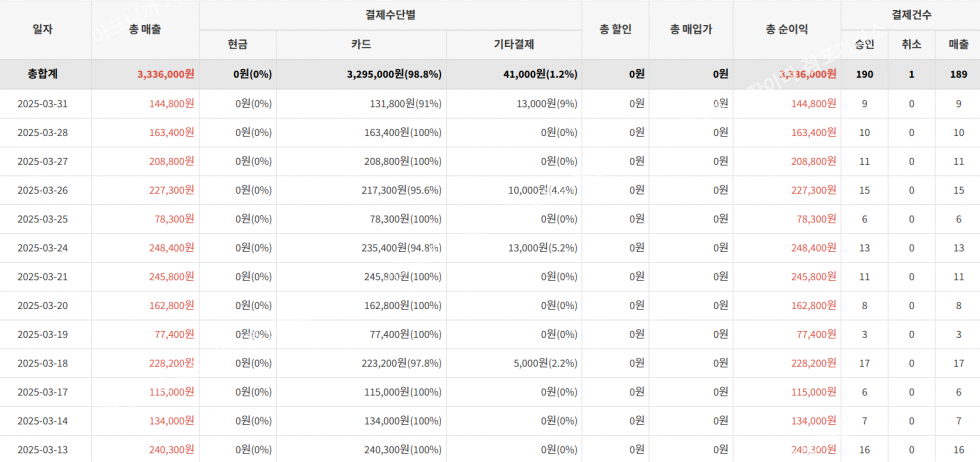Click the 2025-03-26 date cell

(x=42, y=190)
